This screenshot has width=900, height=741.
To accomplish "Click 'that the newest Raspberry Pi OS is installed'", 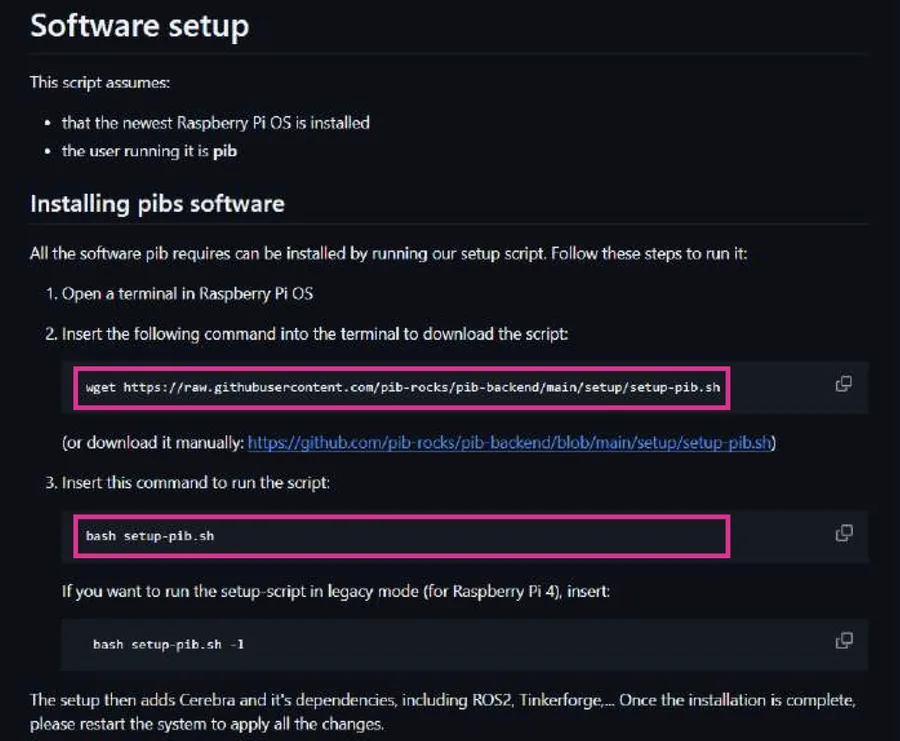I will [216, 123].
